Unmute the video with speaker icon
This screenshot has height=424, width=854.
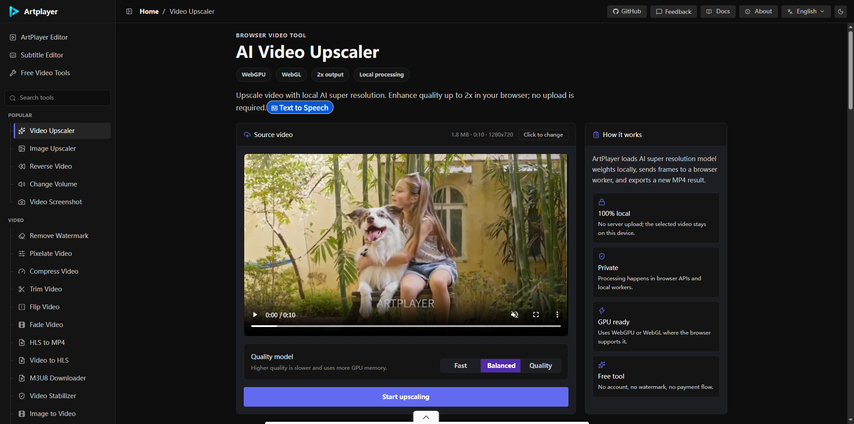(514, 315)
